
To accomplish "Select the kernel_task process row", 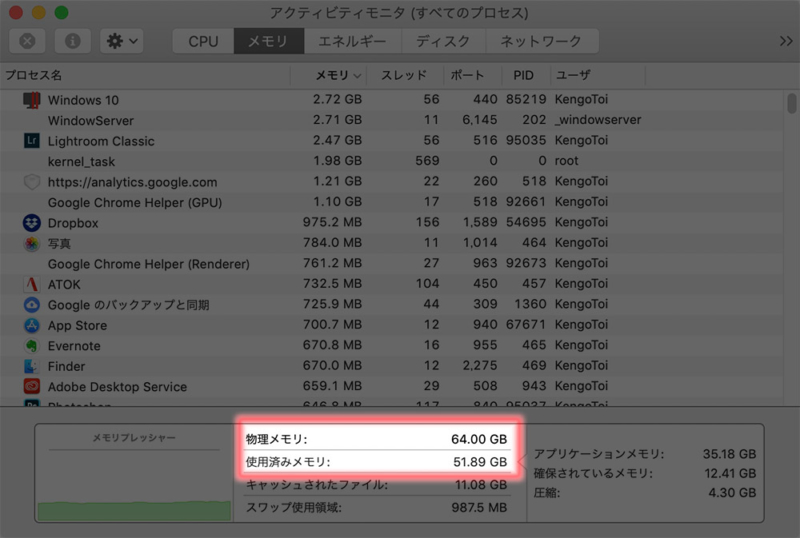I will coord(391,161).
